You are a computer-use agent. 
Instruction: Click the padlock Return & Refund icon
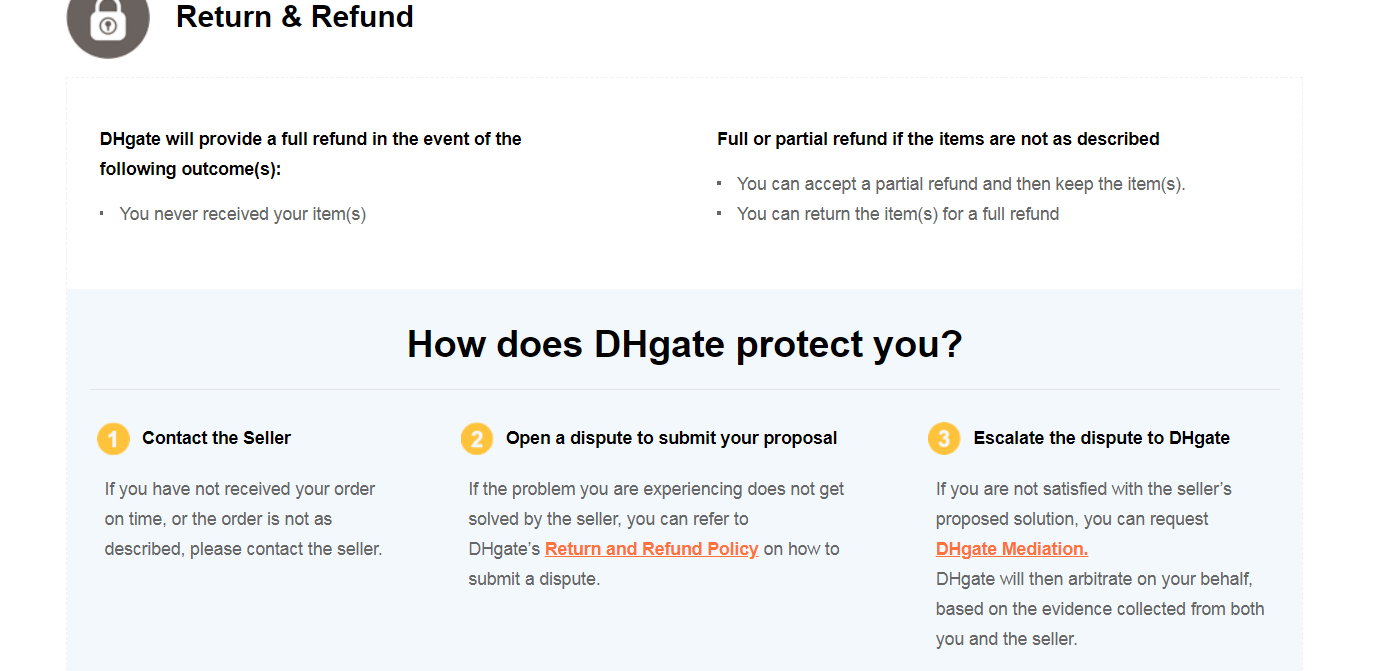point(108,18)
